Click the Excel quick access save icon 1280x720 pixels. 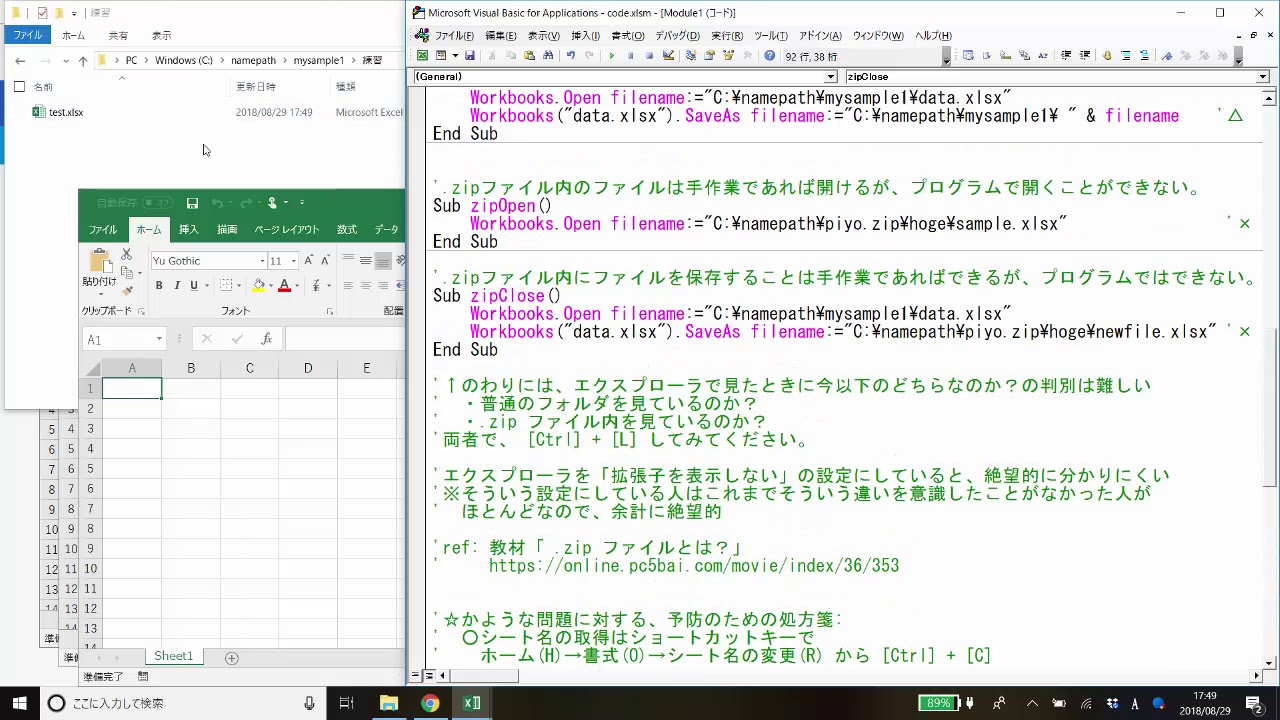[x=192, y=203]
